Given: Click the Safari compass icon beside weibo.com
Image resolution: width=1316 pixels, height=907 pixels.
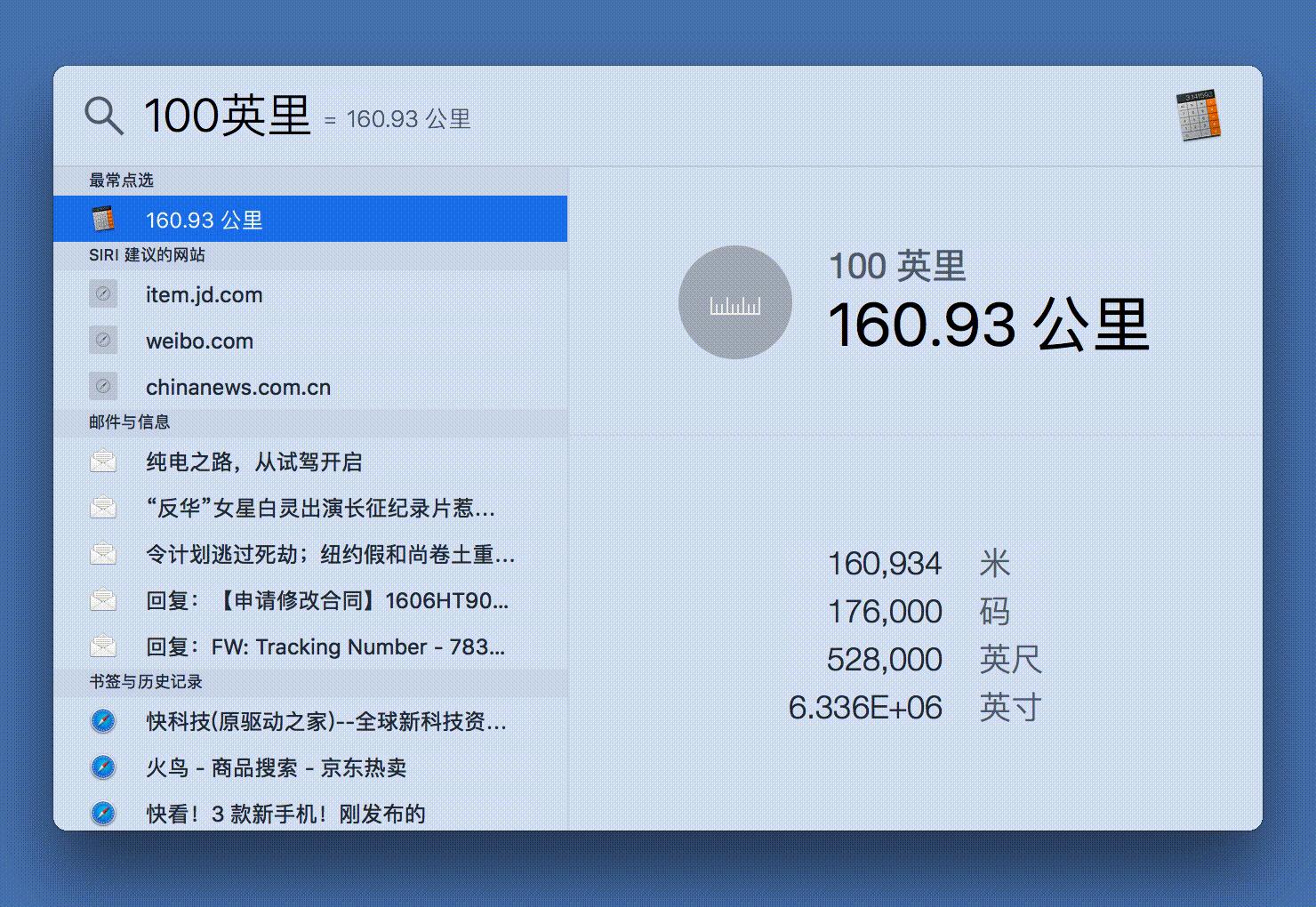Looking at the screenshot, I should [x=104, y=340].
